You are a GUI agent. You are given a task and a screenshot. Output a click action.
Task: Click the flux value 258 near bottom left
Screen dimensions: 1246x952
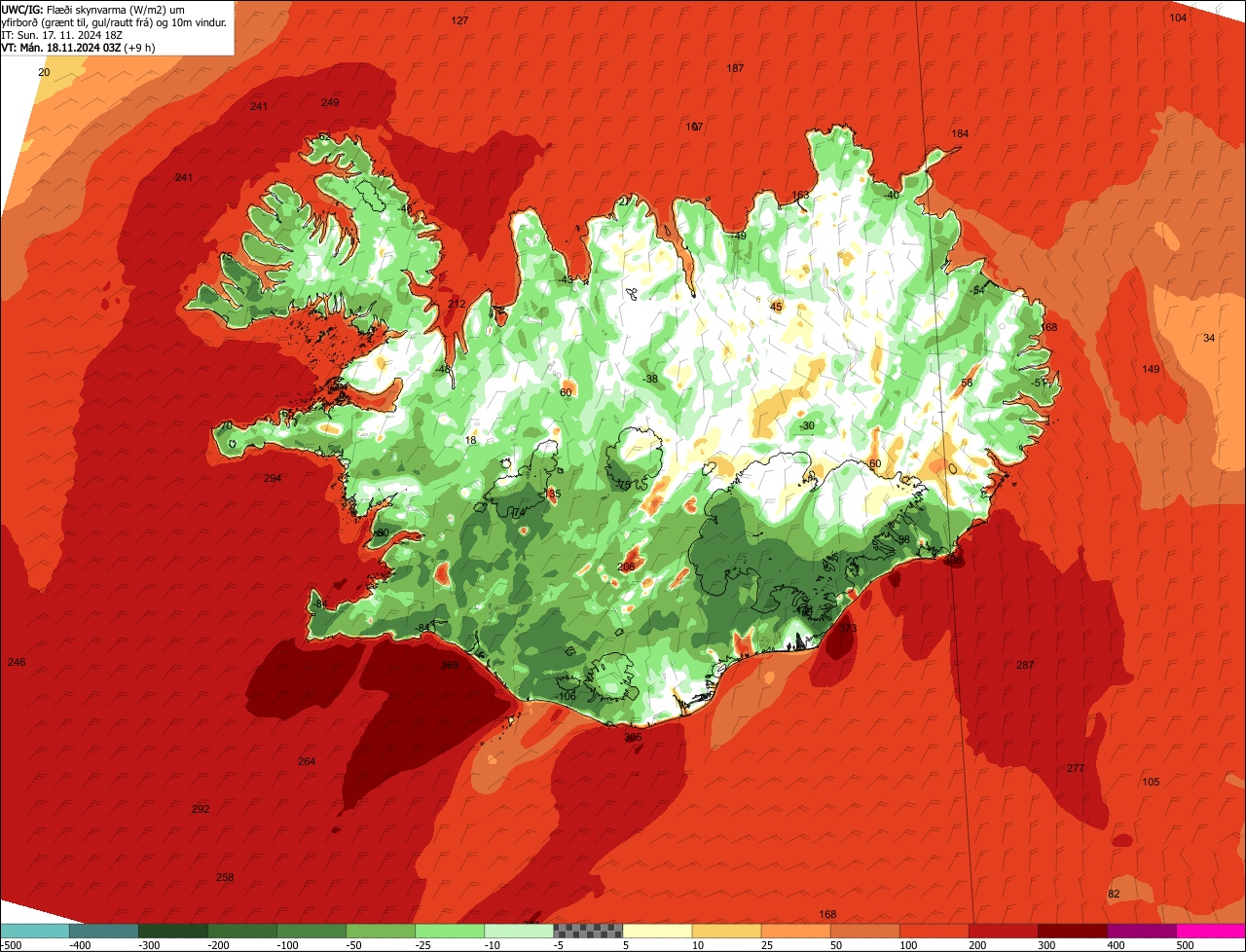(x=225, y=877)
